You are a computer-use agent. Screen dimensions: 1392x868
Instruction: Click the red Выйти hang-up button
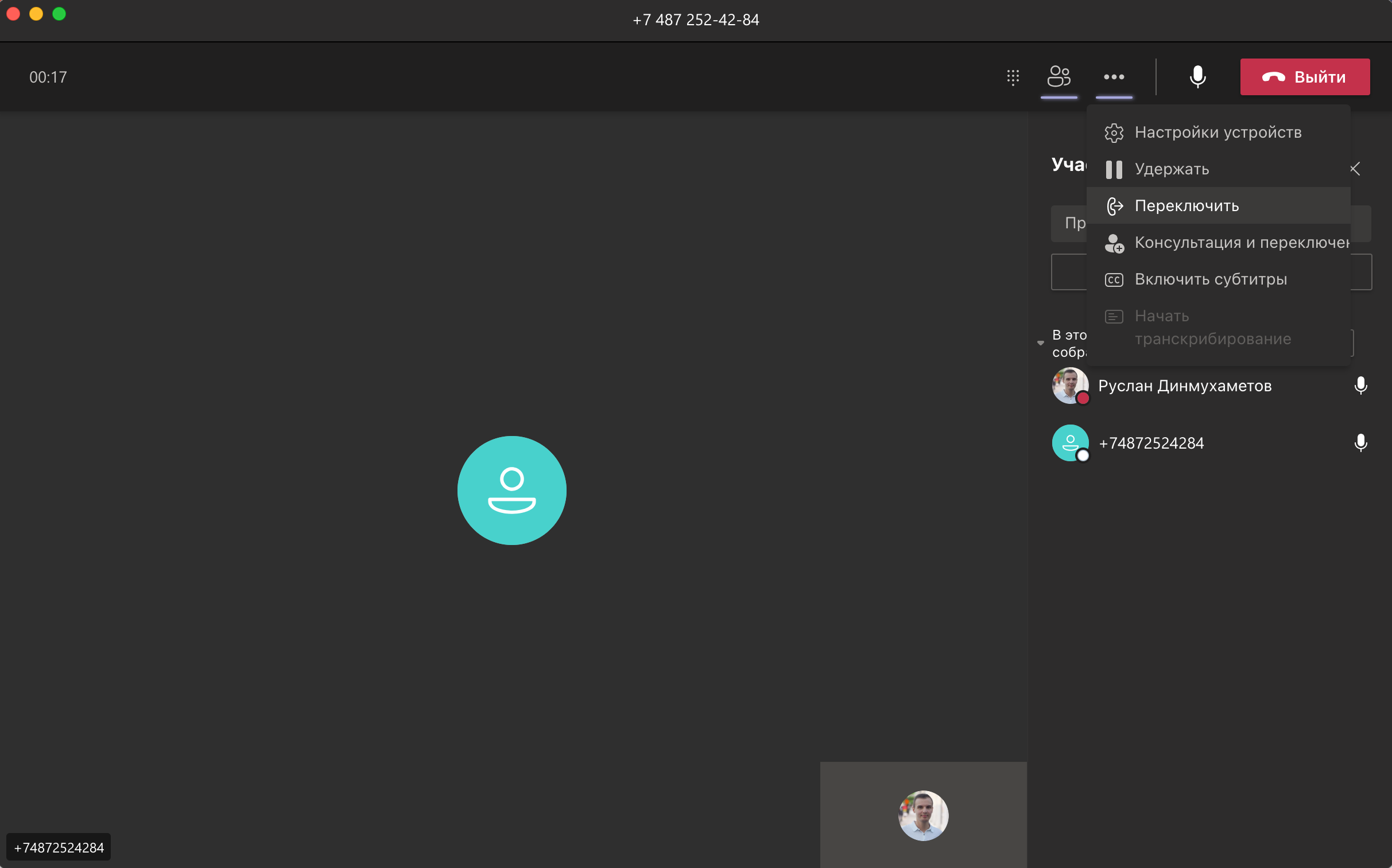pyautogui.click(x=1305, y=77)
